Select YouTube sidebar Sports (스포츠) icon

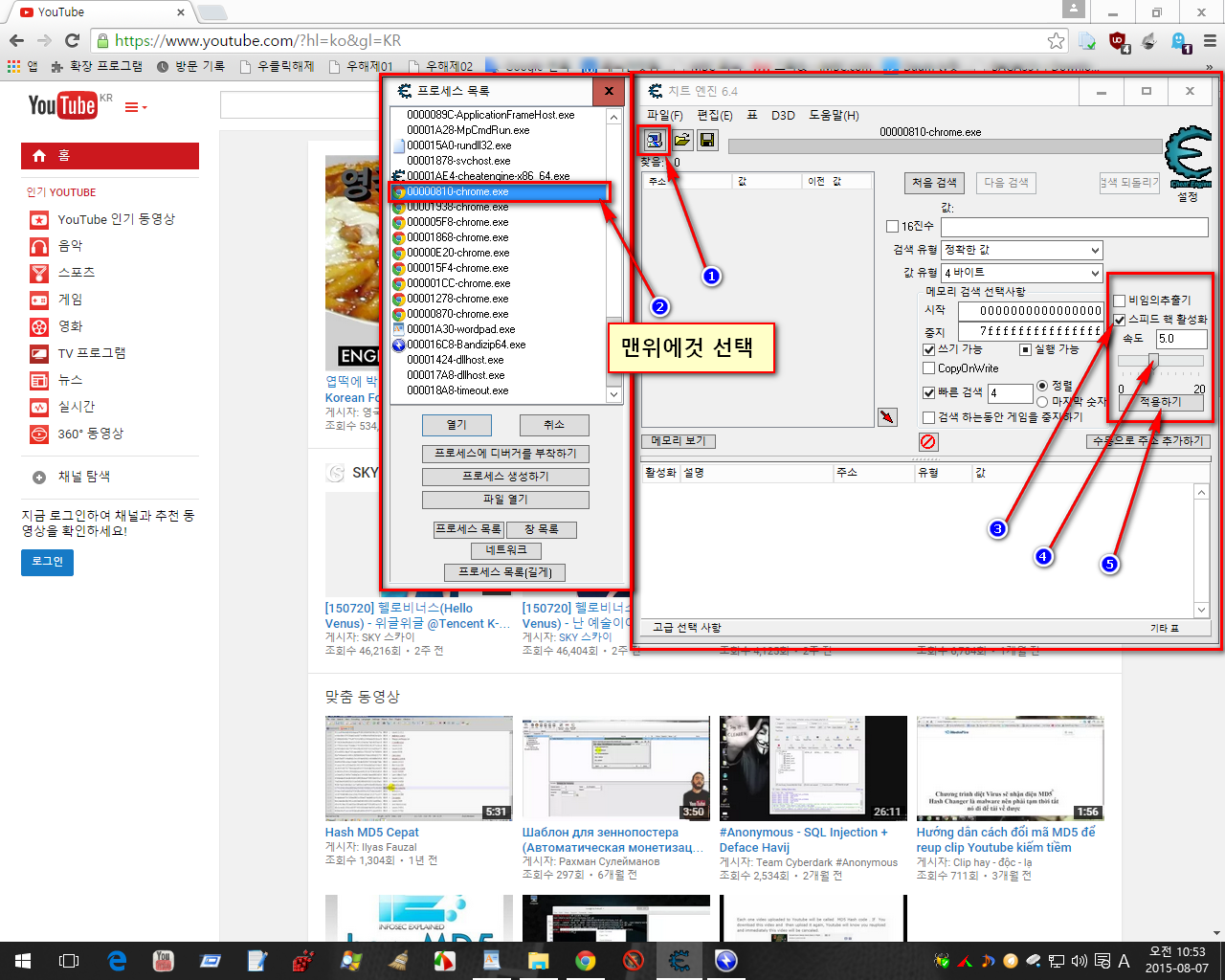click(x=39, y=273)
